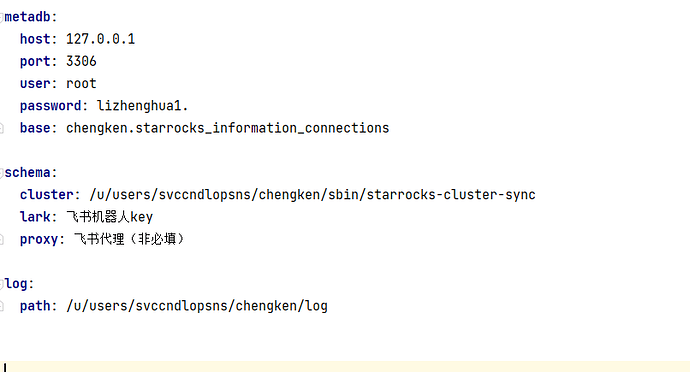
Task: Click the user value root
Action: [81, 84]
